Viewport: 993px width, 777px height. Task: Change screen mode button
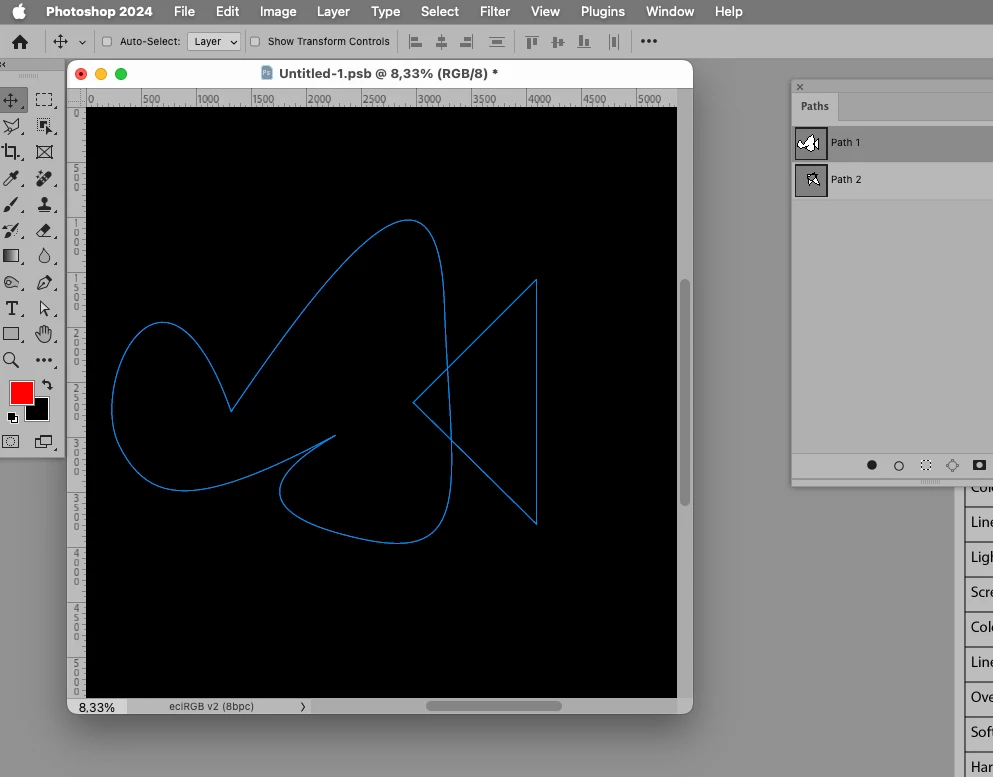coord(44,441)
